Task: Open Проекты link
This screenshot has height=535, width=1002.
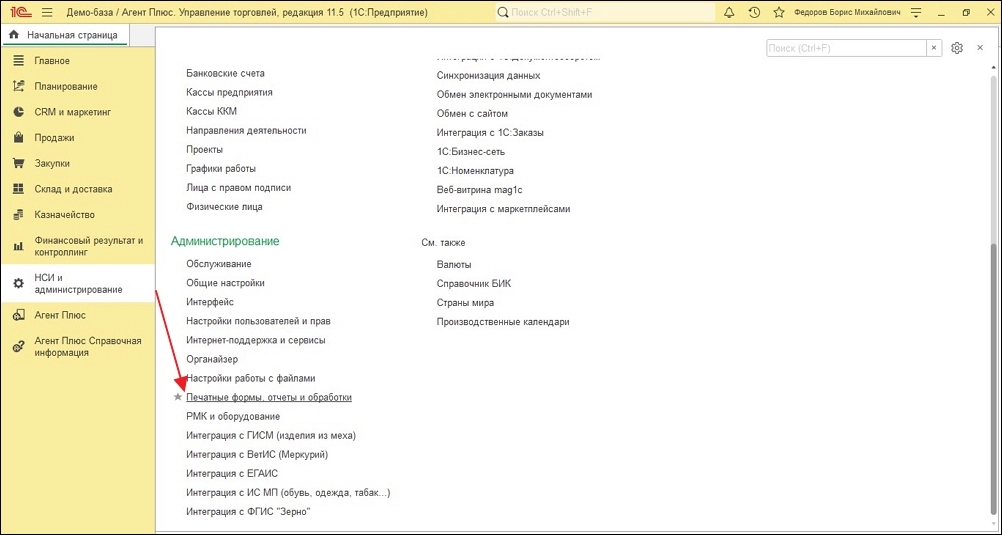Action: (204, 150)
